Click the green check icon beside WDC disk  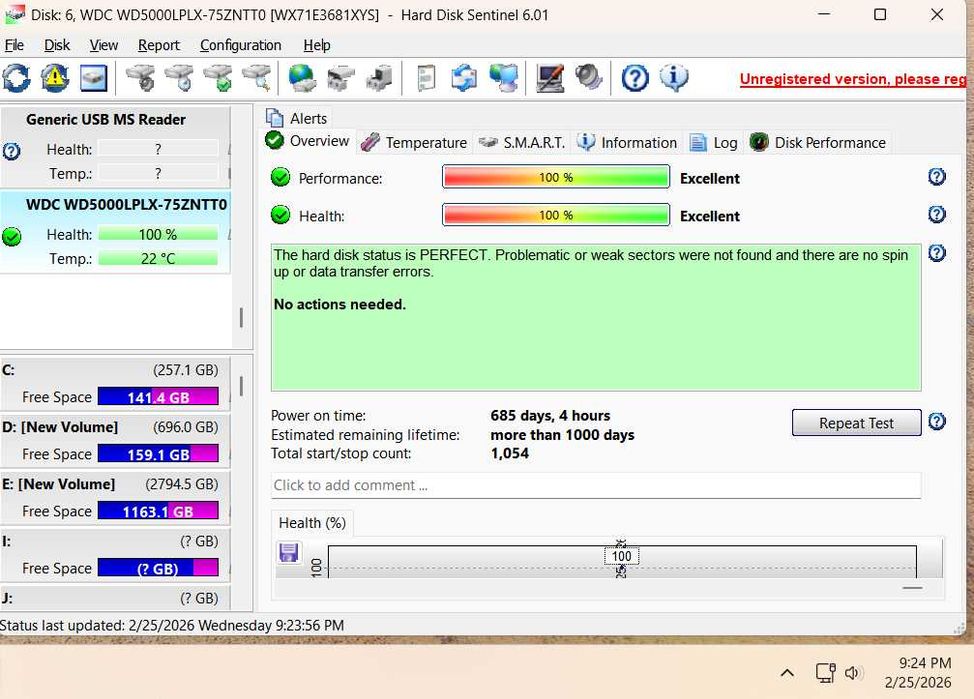click(x=11, y=236)
